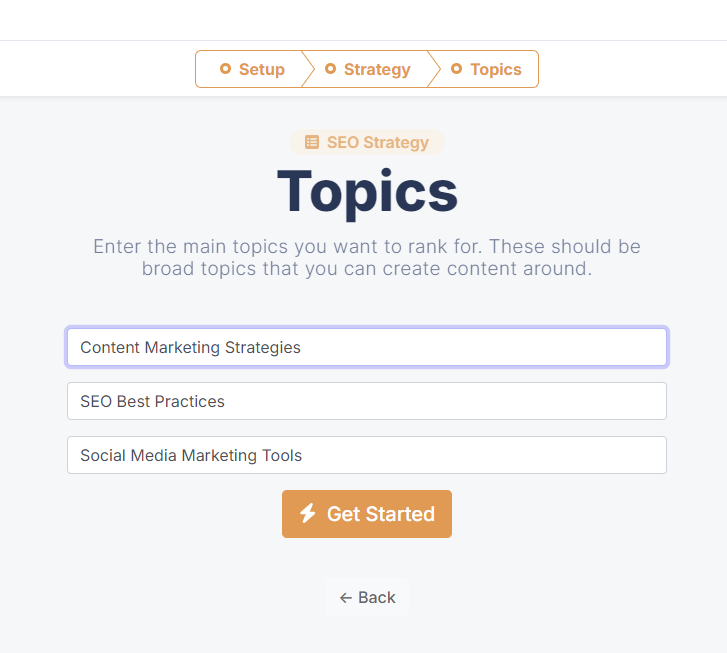Open the Strategy step label
Image resolution: width=727 pixels, height=653 pixels.
point(377,69)
